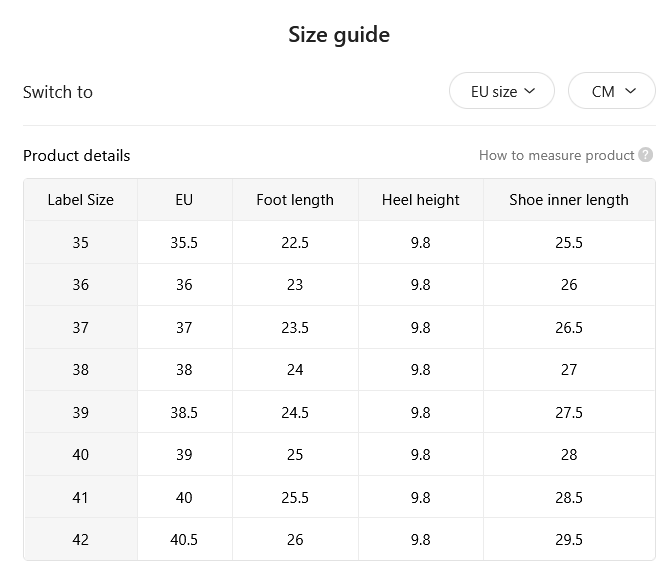This screenshot has height=573, width=660.
Task: Select label size 38 row cell
Action: (x=80, y=370)
